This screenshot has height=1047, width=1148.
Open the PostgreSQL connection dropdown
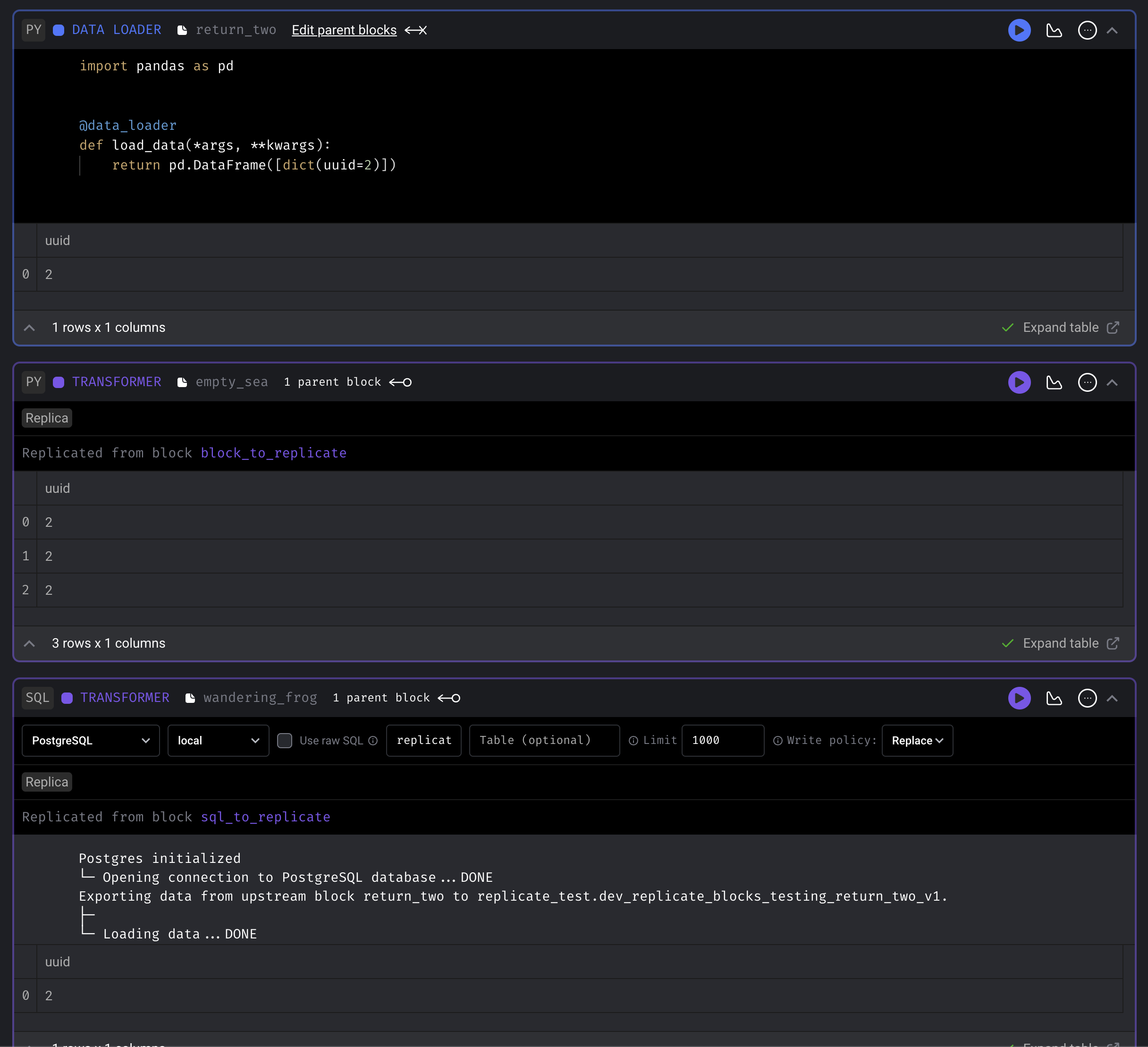coord(91,741)
